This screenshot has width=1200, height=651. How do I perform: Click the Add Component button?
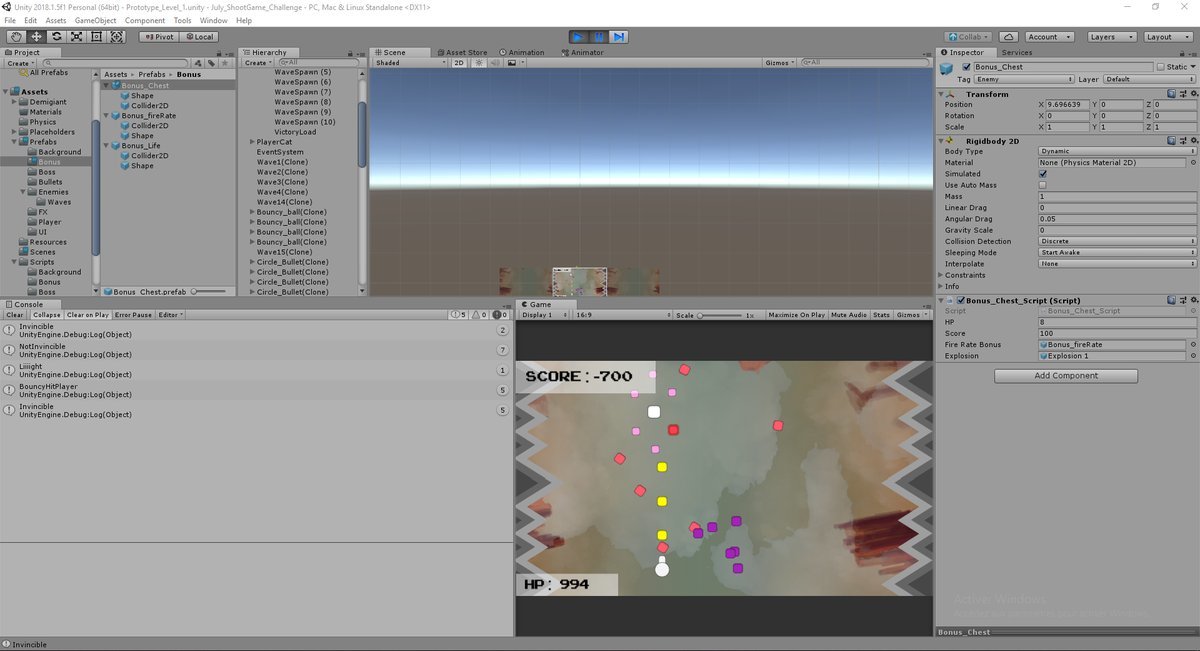(1065, 376)
